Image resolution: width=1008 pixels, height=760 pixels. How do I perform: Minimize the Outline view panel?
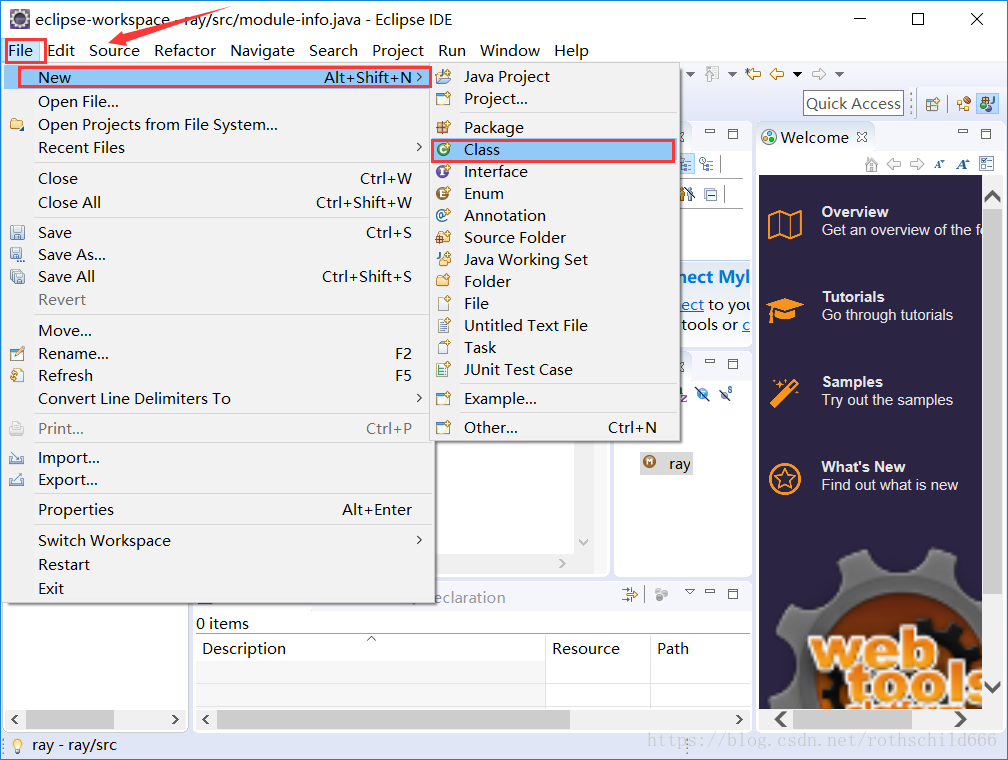710,363
